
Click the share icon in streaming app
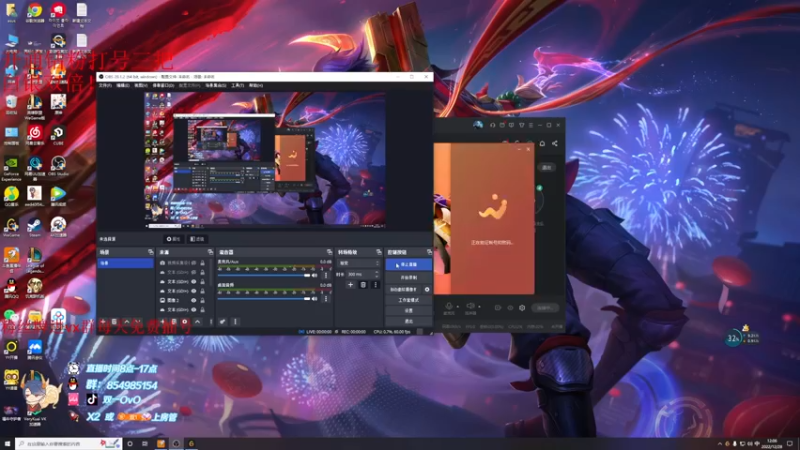pos(555,143)
